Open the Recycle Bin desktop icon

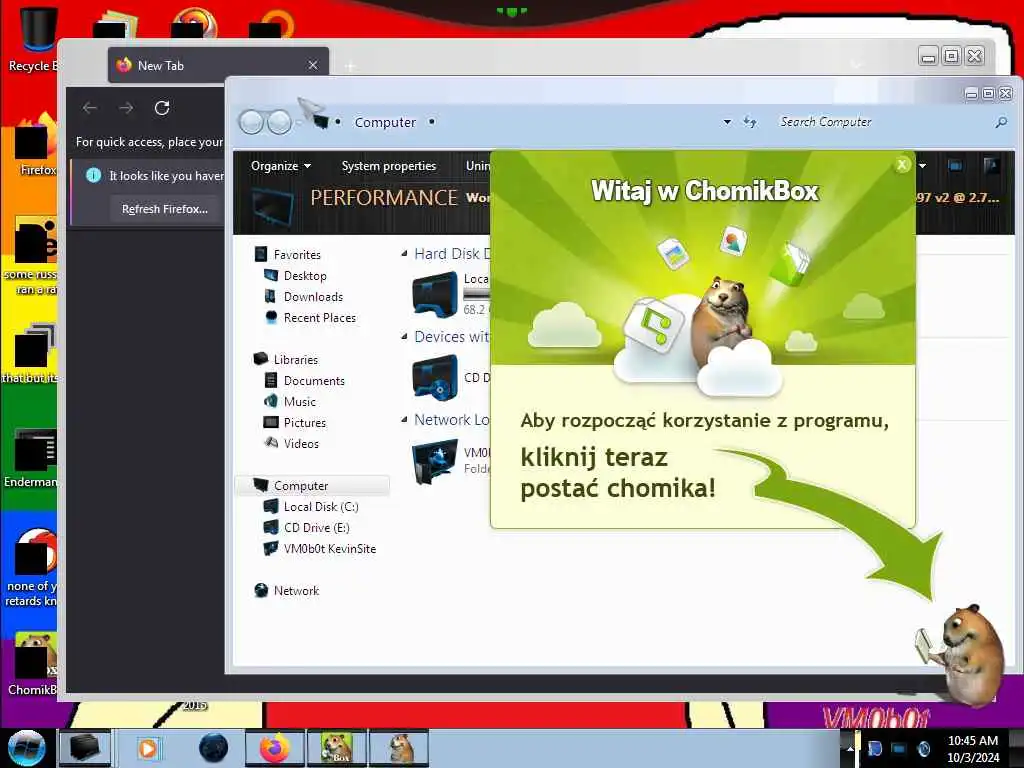click(x=33, y=38)
